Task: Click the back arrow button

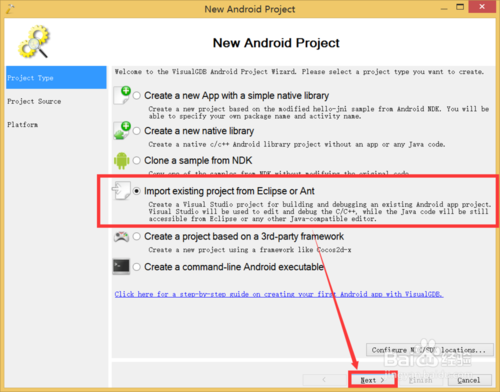Action: click(324, 380)
